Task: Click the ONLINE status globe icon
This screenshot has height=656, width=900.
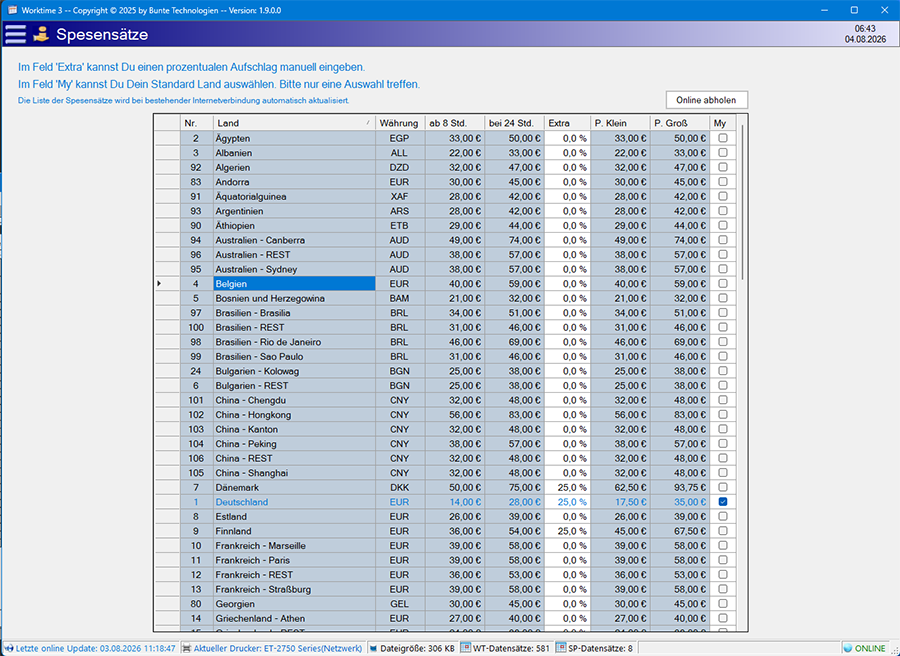Action: click(848, 648)
